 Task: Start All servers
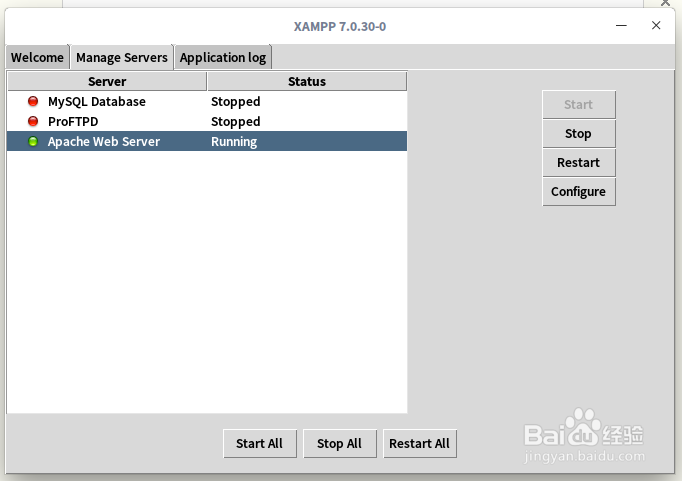260,444
